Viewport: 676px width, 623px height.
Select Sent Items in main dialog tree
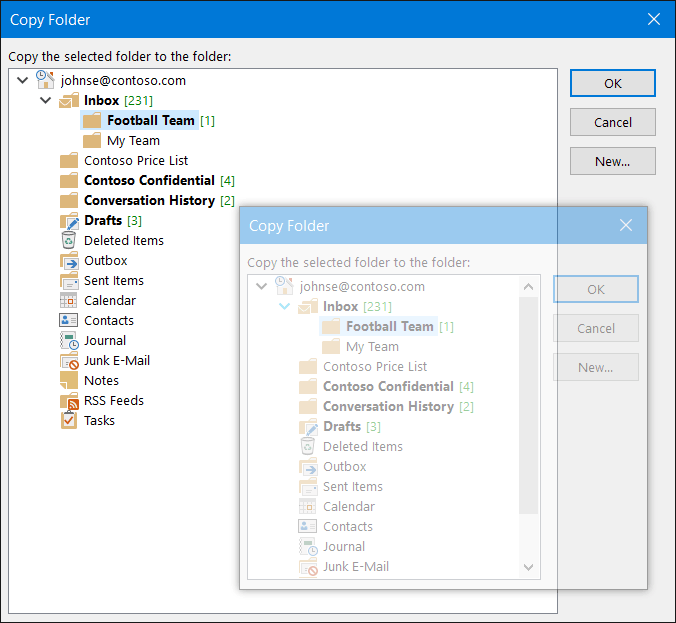pos(114,281)
